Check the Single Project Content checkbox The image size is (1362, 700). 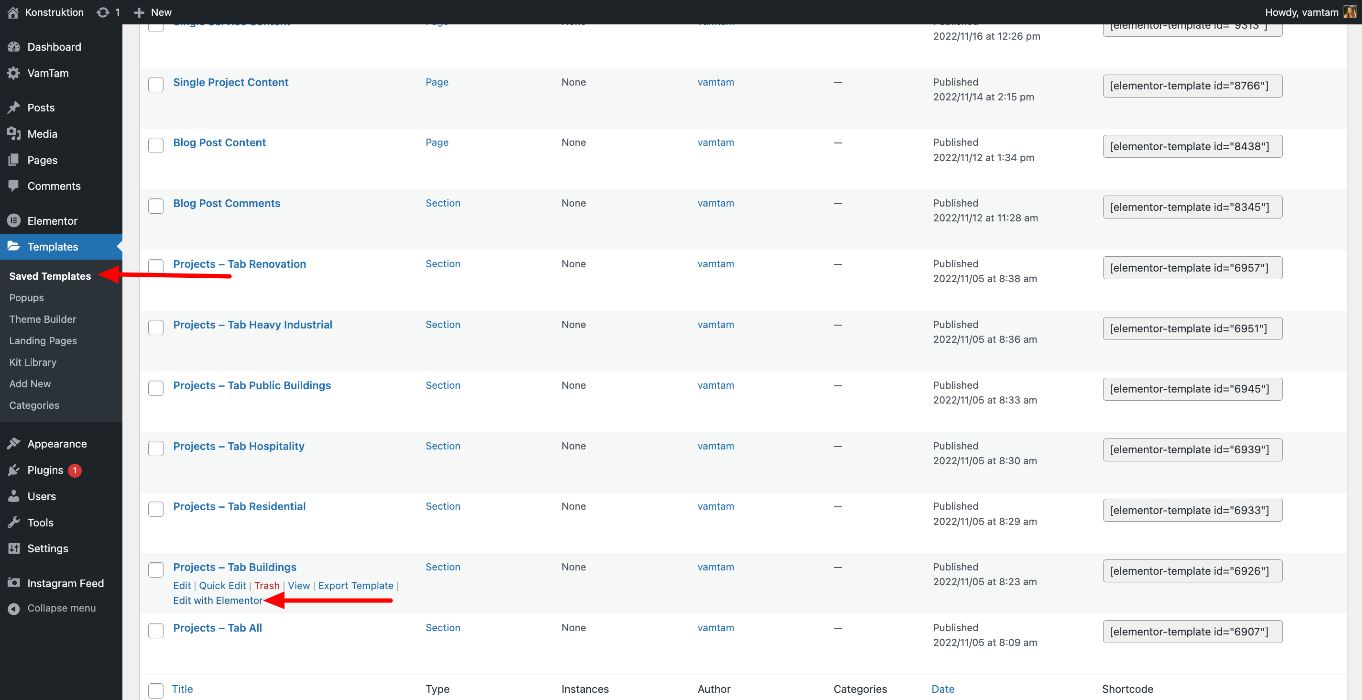[x=156, y=85]
